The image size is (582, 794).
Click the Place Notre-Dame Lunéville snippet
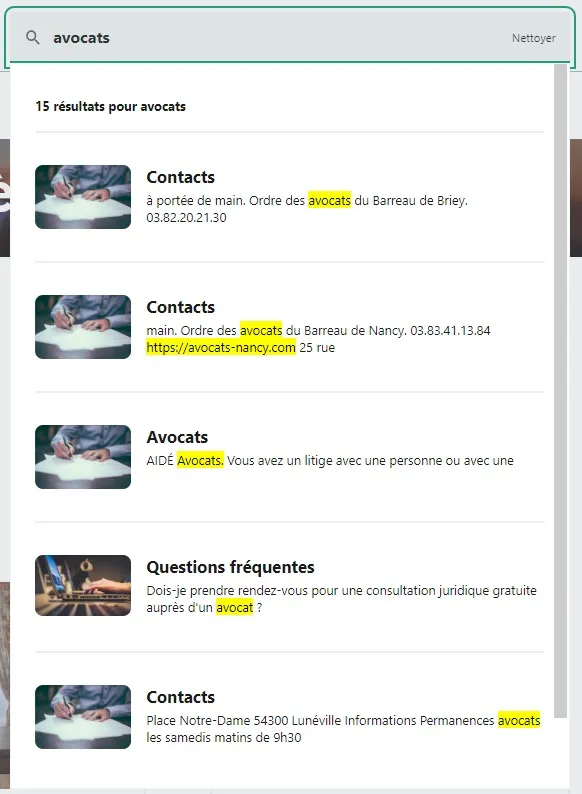(x=343, y=729)
